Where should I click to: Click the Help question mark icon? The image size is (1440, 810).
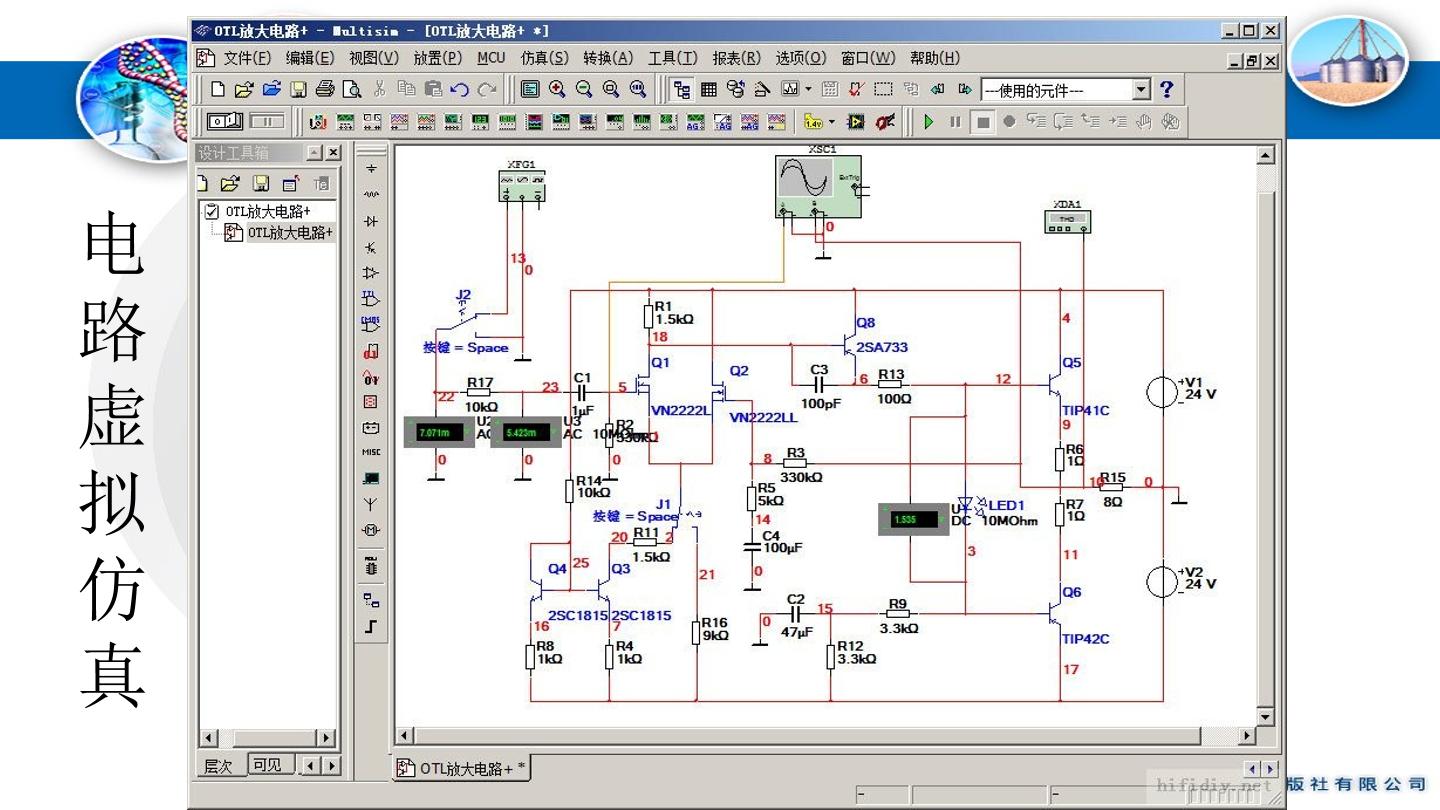coord(1166,89)
